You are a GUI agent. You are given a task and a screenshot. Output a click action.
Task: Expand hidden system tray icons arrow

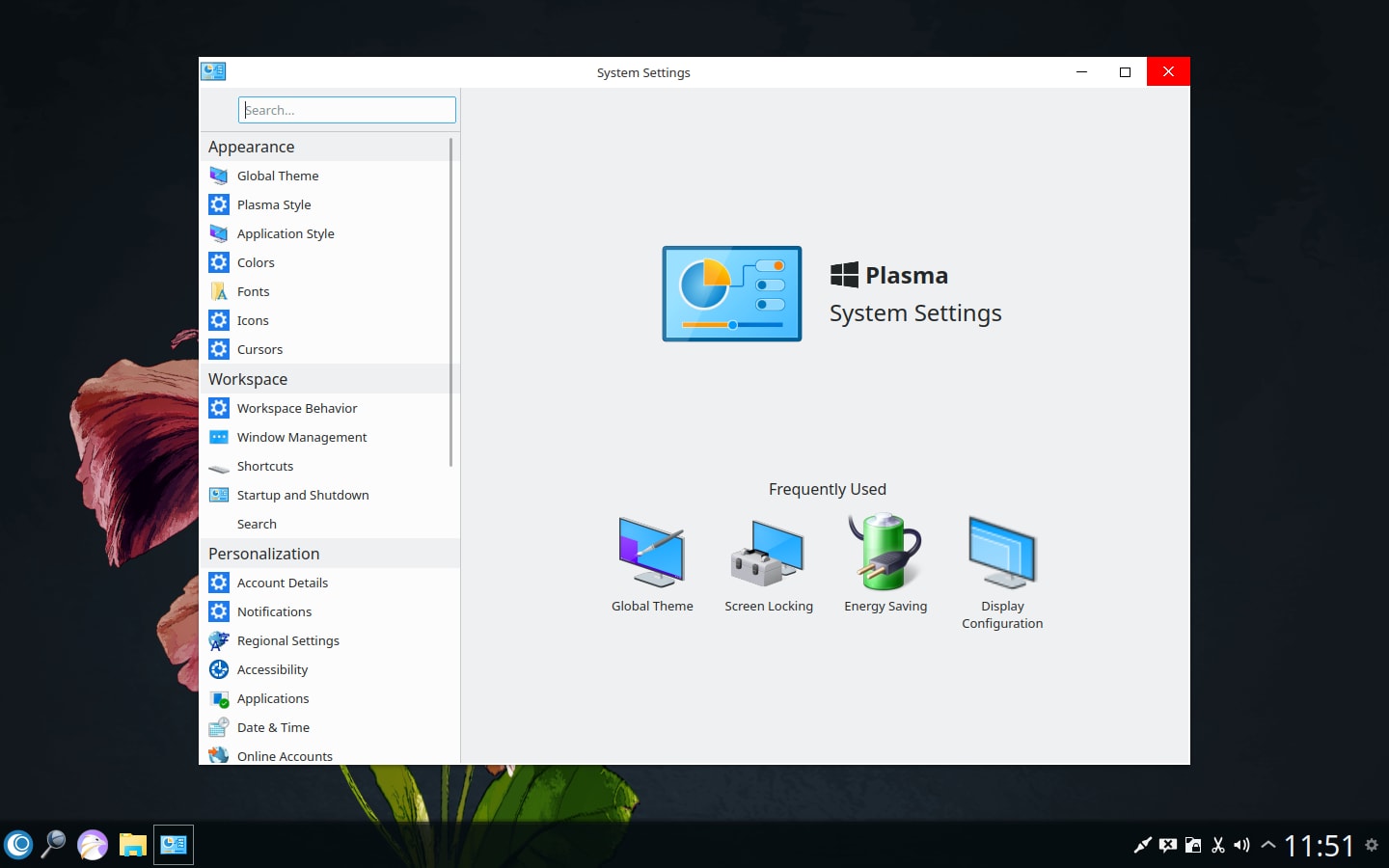coord(1268,846)
